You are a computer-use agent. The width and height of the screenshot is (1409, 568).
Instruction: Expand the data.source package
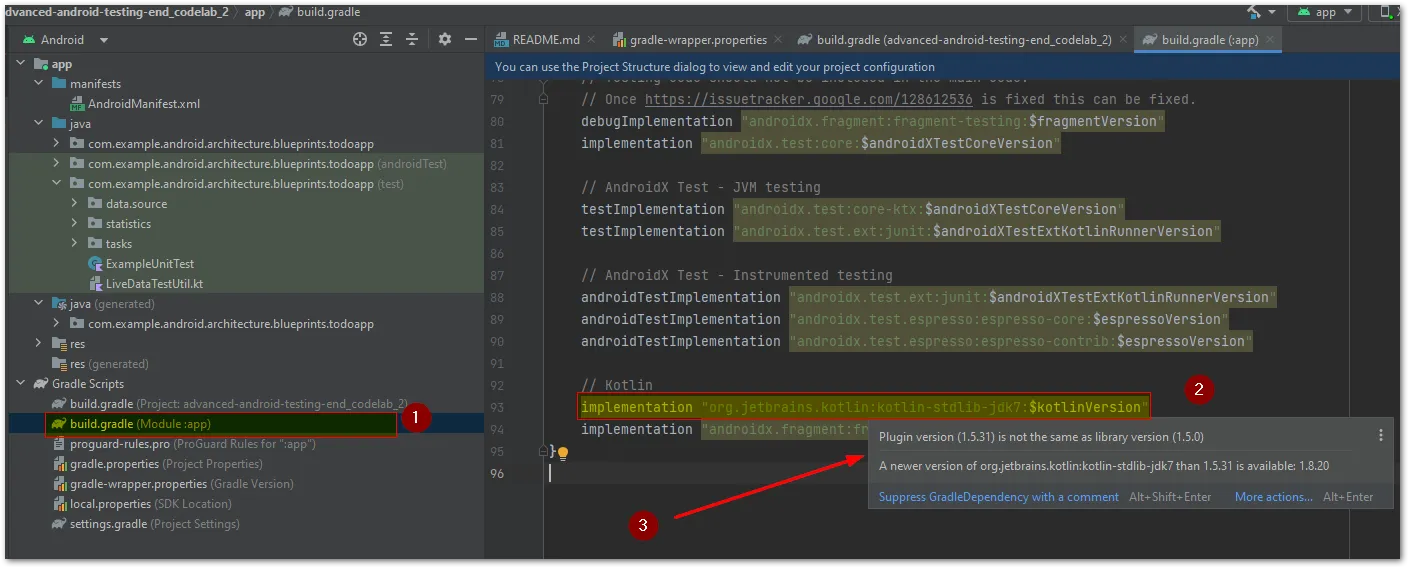(75, 203)
